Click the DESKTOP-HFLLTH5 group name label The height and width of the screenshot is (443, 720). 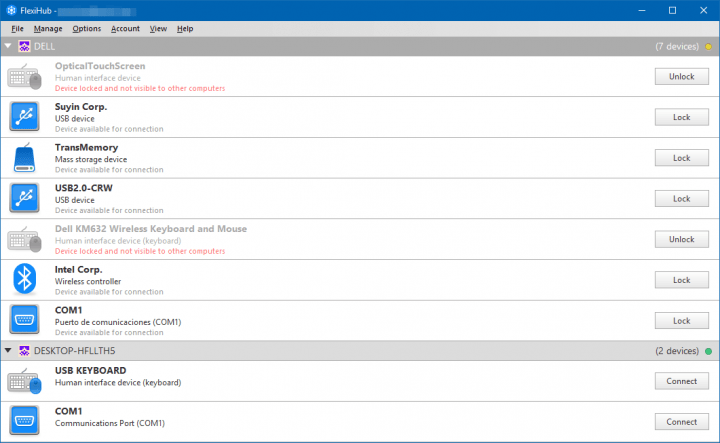(74, 351)
